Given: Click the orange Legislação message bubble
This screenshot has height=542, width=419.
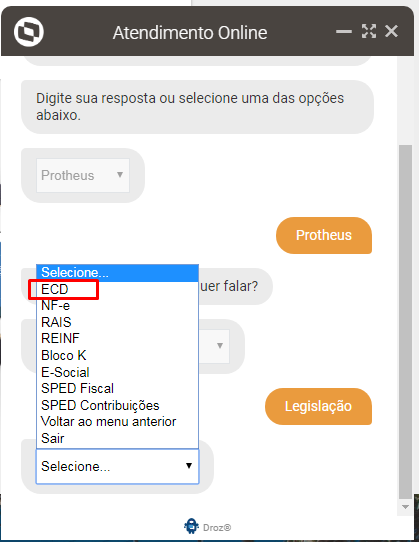Looking at the screenshot, I should pos(318,406).
